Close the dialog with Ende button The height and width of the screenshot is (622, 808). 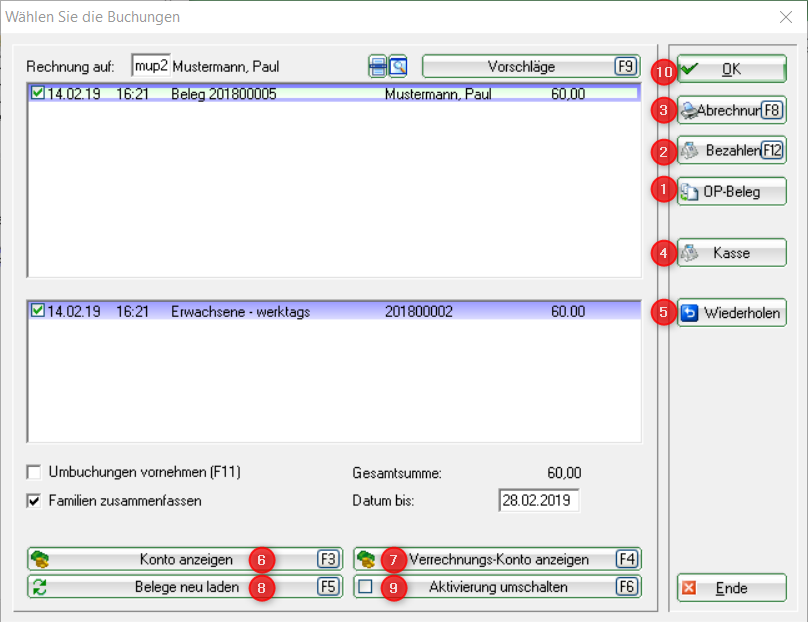tap(731, 588)
